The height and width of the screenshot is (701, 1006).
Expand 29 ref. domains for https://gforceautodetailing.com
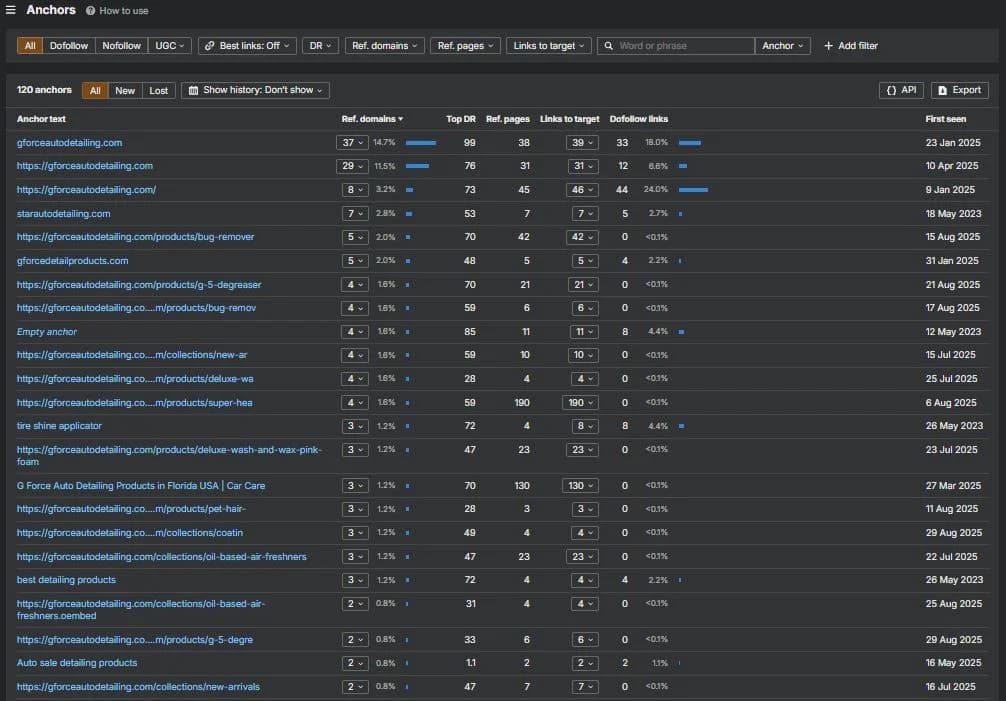point(352,166)
